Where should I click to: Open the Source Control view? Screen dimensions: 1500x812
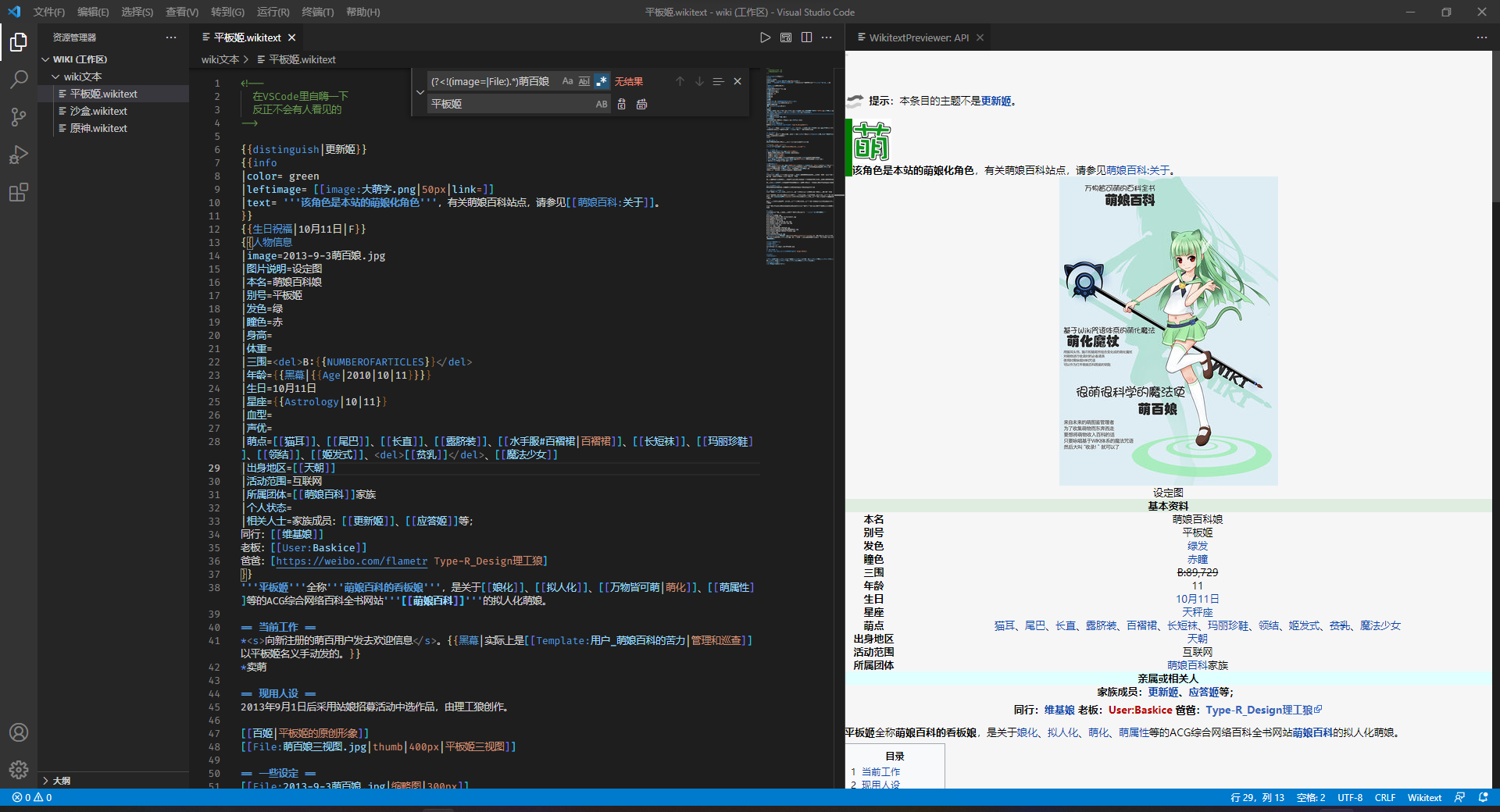click(x=19, y=117)
